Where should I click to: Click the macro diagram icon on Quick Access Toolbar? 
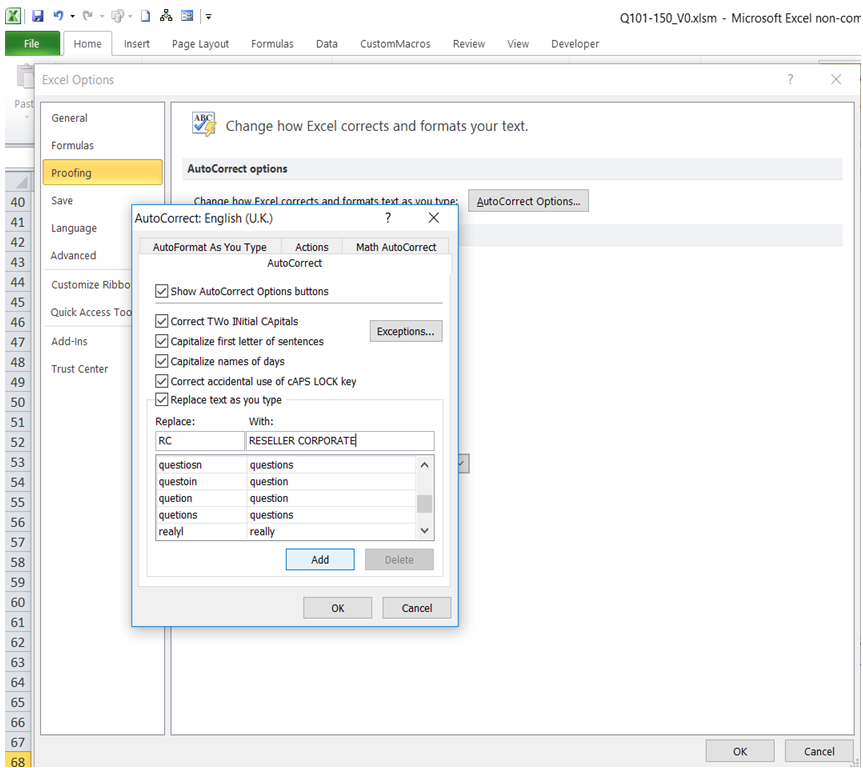(164, 15)
